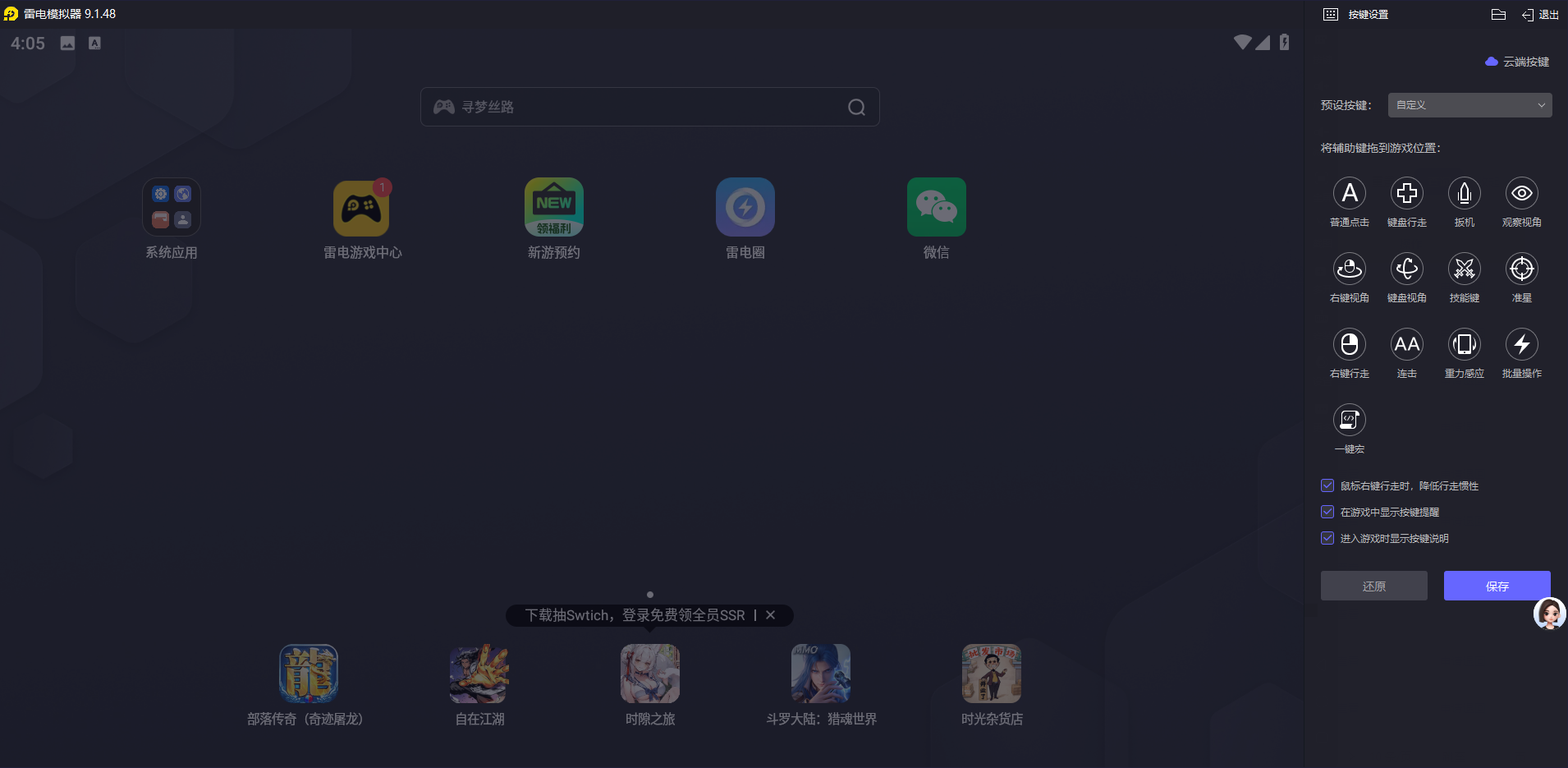Pick the 右键视角 right-click view icon

1349,269
